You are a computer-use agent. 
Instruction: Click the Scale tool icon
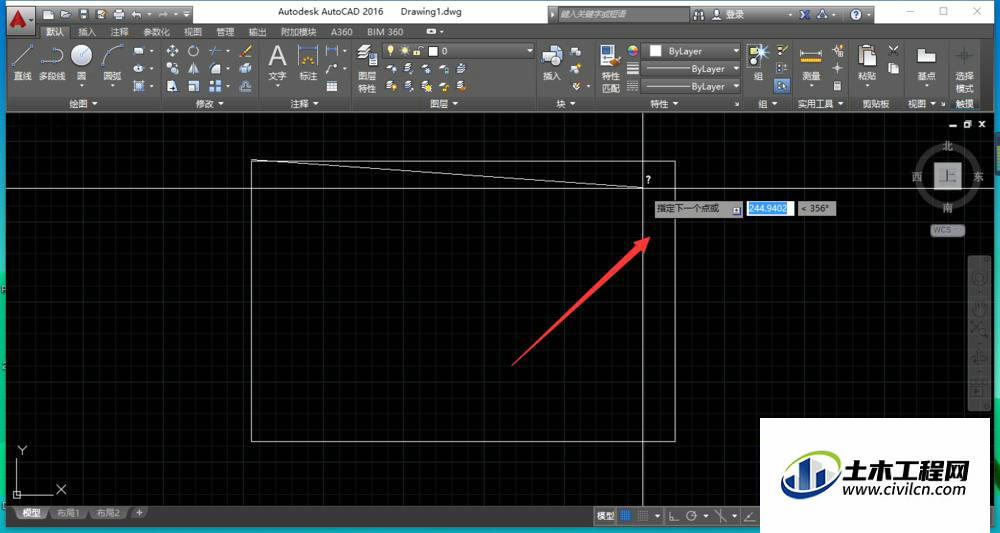pos(193,85)
